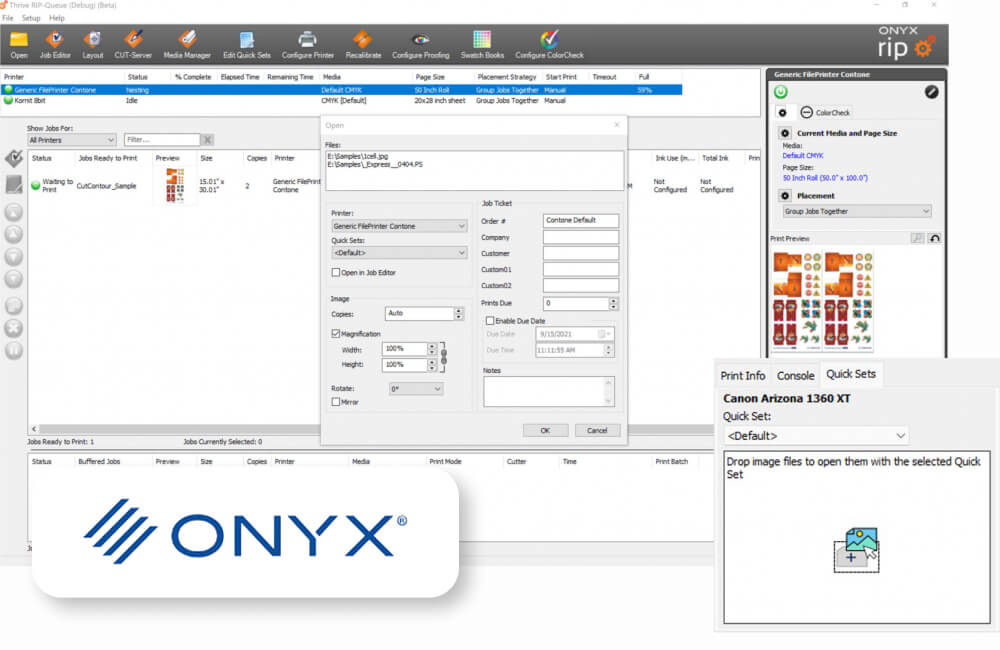The width and height of the screenshot is (1000, 650).
Task: Click the pause icon in left job sidebar
Action: [x=14, y=350]
